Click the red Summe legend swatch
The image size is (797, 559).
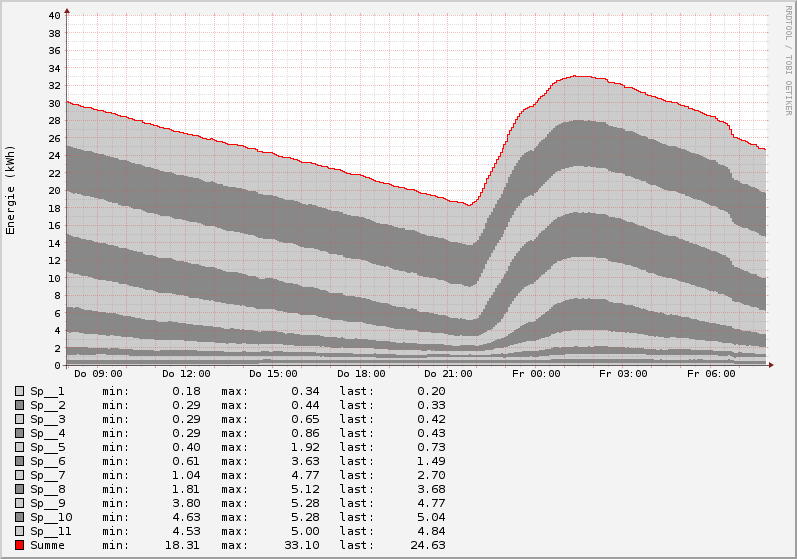tap(19, 545)
